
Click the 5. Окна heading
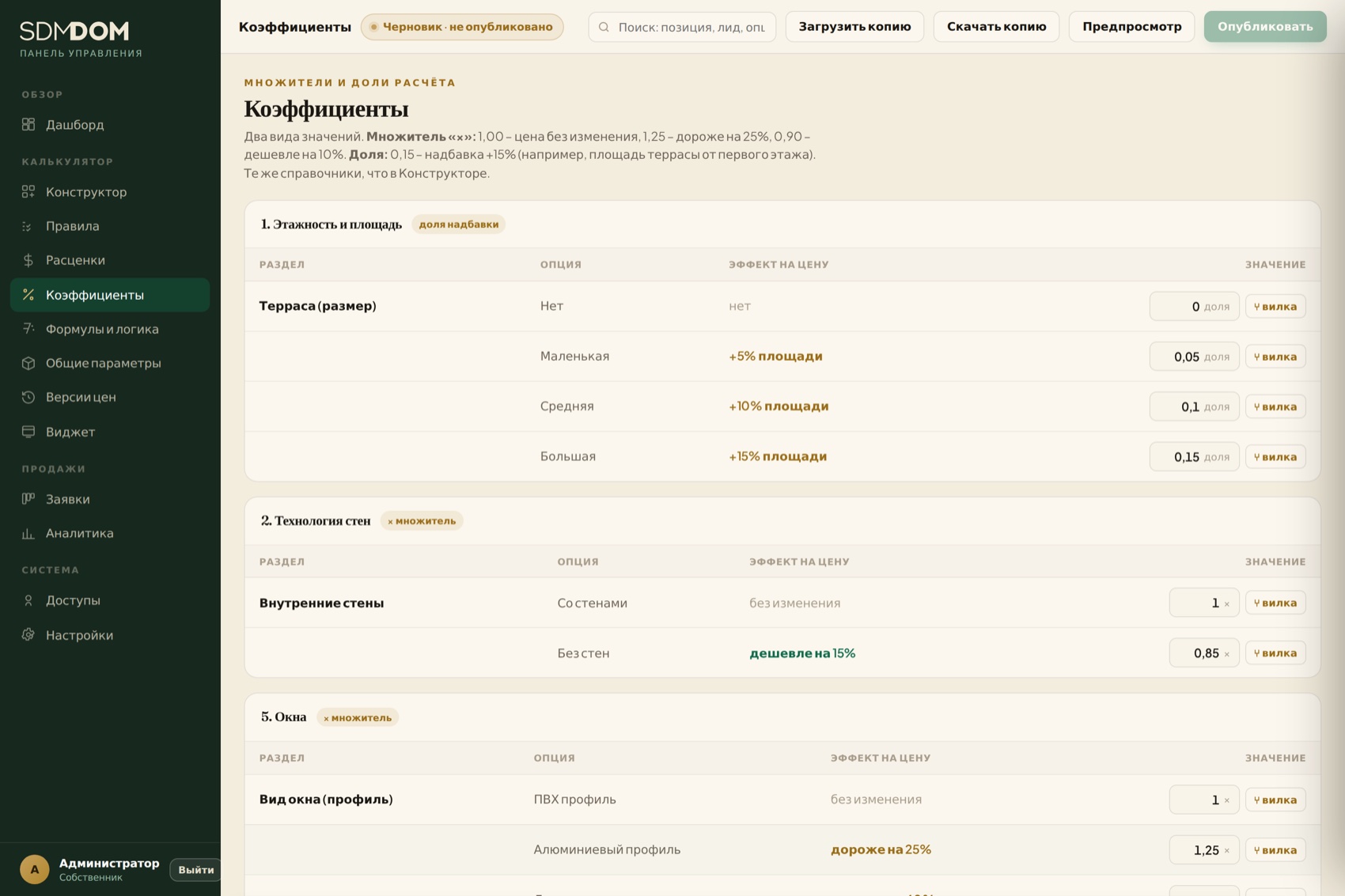click(x=283, y=717)
